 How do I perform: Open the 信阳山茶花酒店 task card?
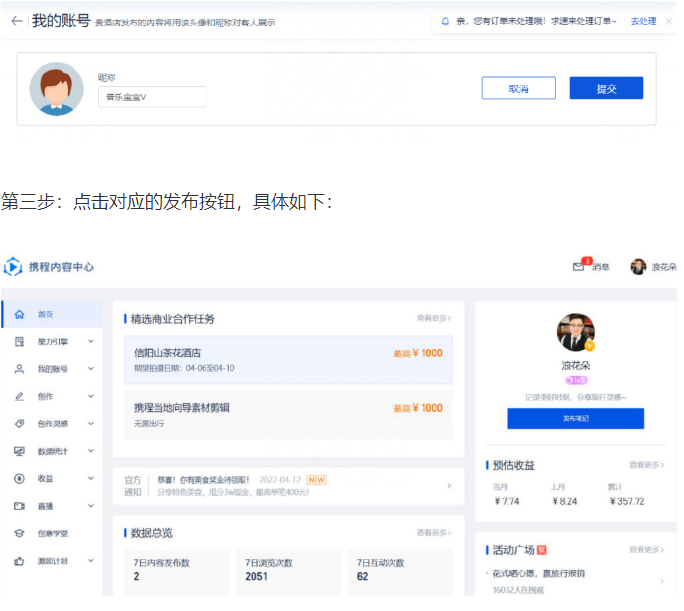288,360
